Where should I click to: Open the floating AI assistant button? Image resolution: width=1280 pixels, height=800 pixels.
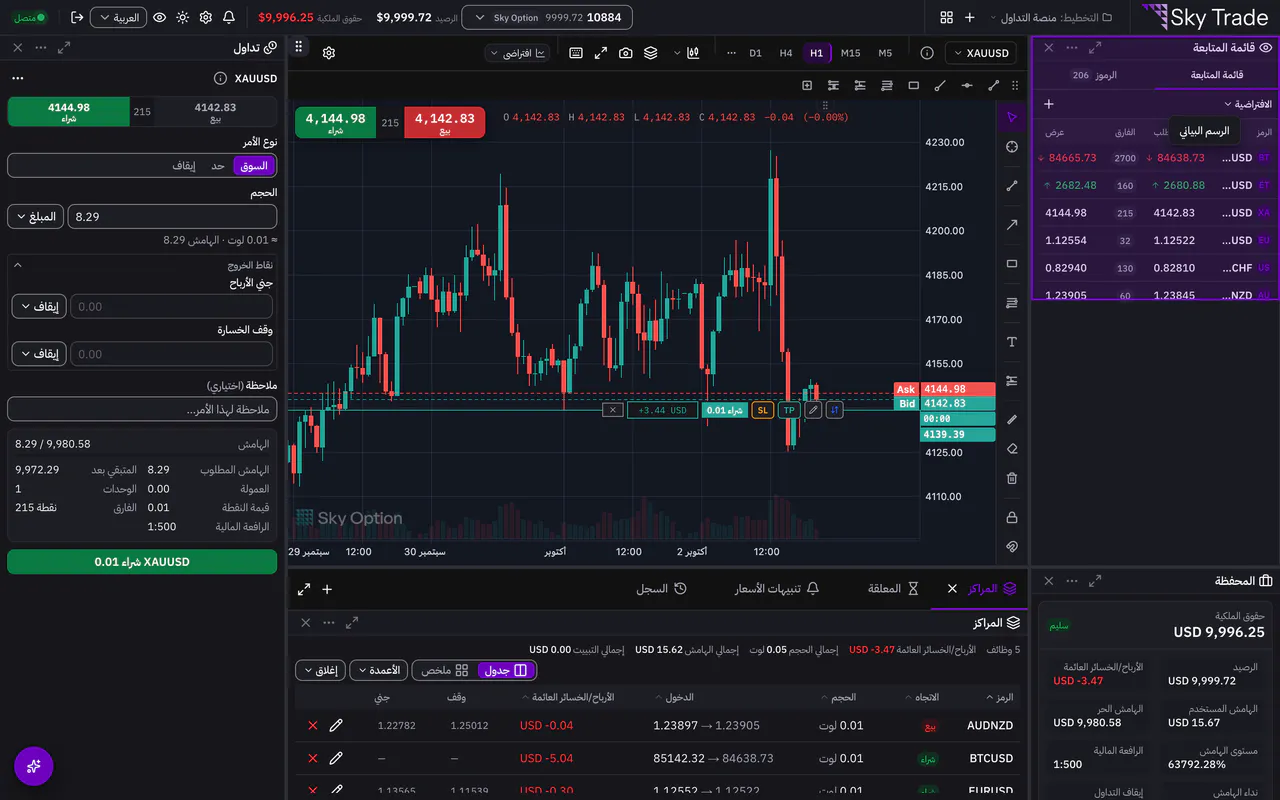pos(34,766)
